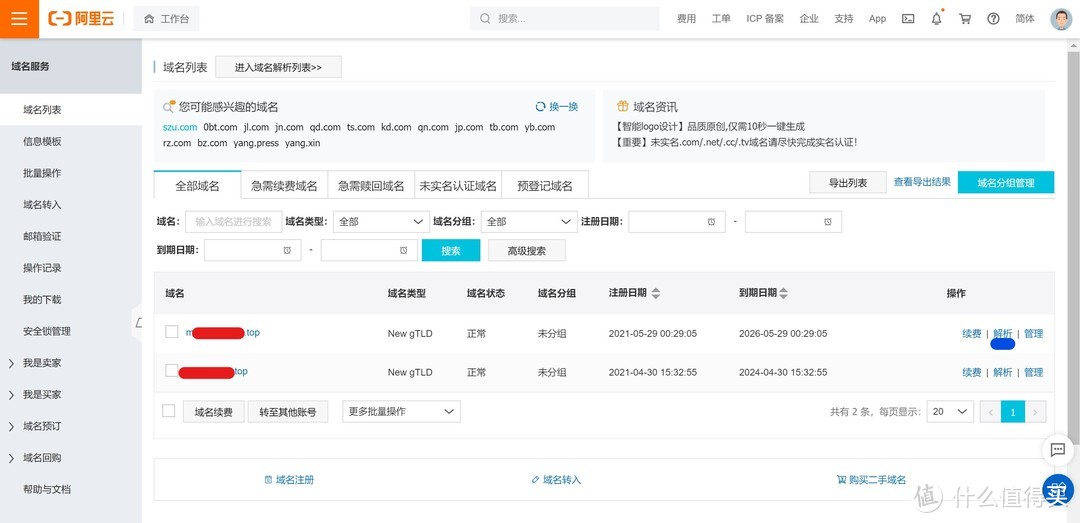
Task: Click the 域名续费 batch button
Action: [214, 412]
